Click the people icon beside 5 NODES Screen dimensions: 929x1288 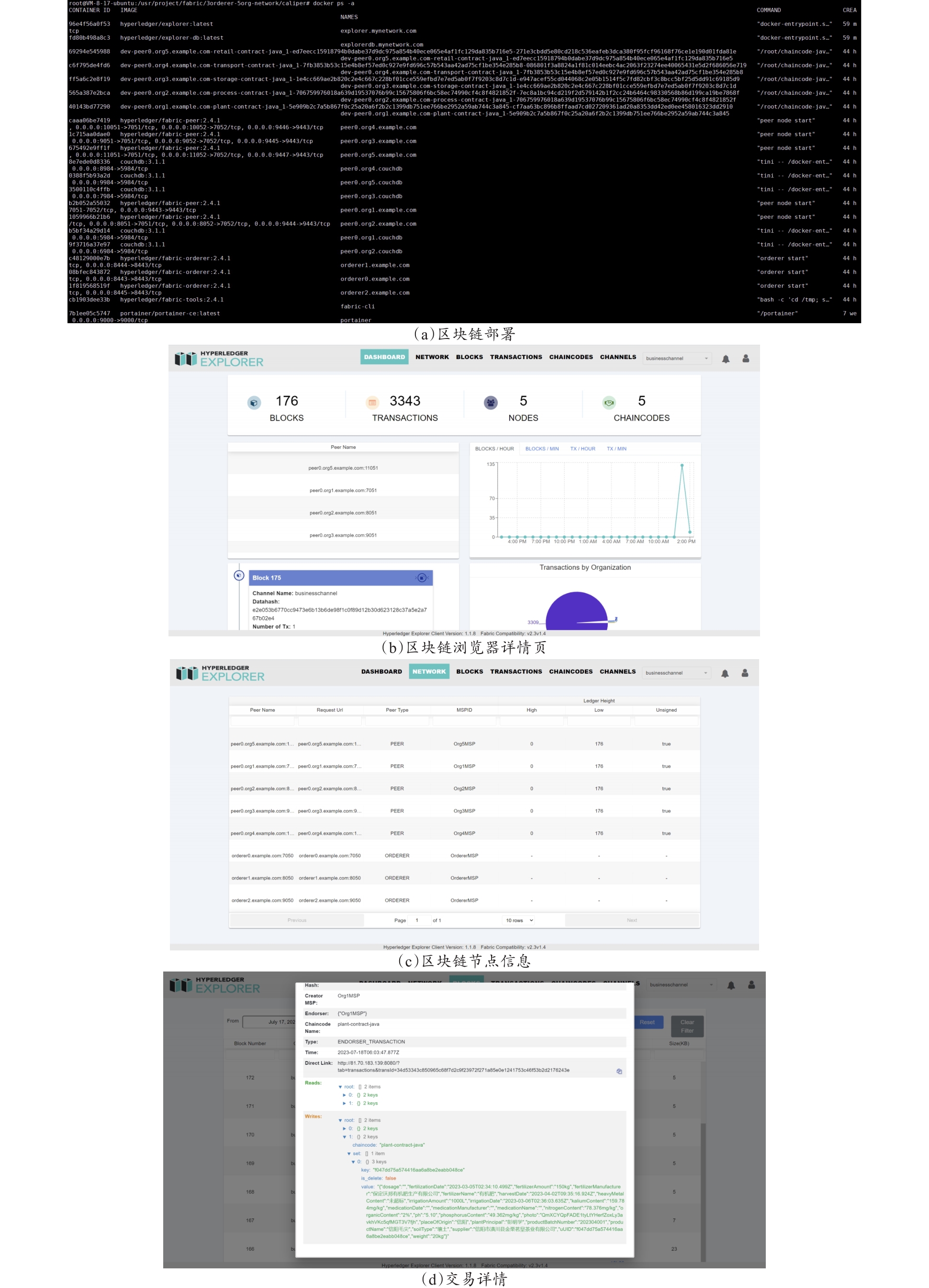click(x=491, y=403)
